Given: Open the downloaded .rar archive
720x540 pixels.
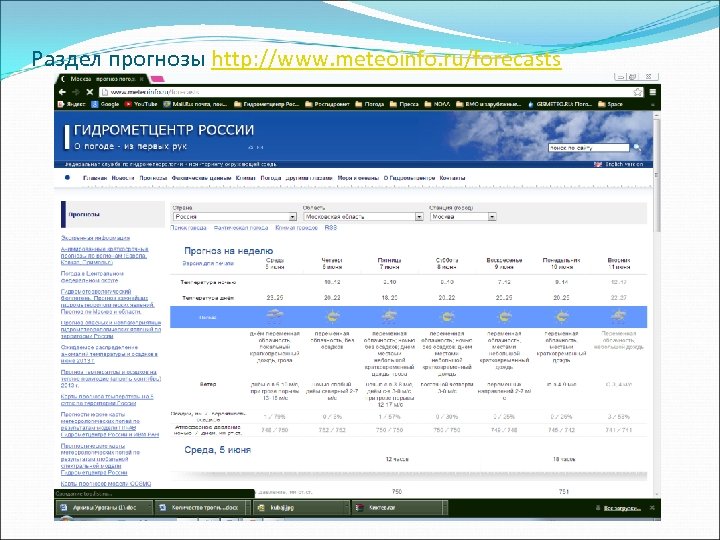Looking at the screenshot, I should pyautogui.click(x=399, y=508).
